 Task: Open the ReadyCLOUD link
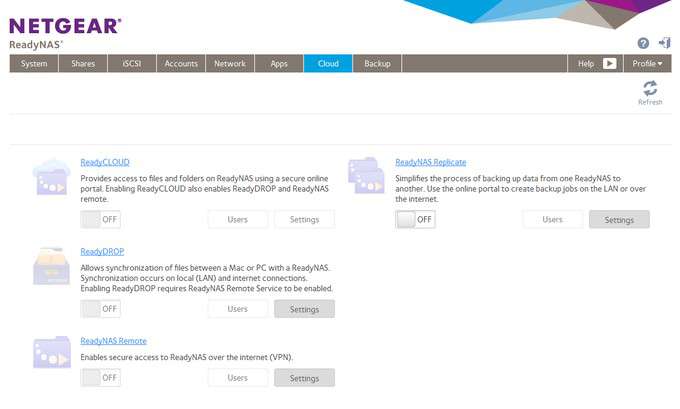[x=105, y=162]
